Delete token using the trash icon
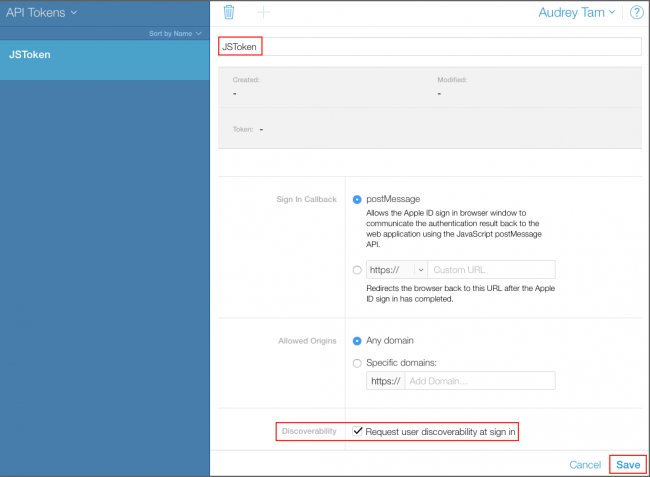This screenshot has height=477, width=650. [229, 12]
